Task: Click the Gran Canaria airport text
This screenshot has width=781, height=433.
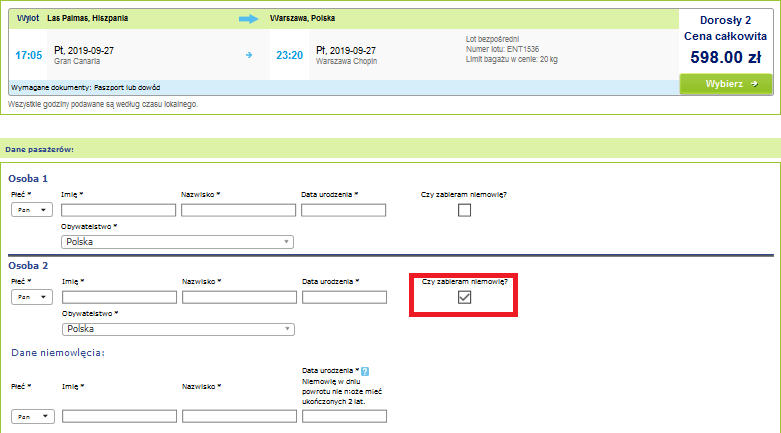Action: [x=77, y=61]
